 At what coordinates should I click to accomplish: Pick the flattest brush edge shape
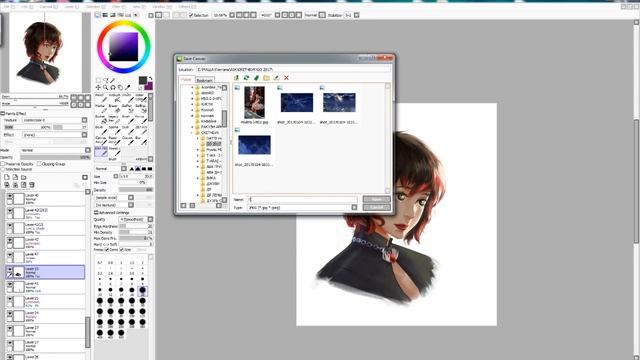coord(150,169)
